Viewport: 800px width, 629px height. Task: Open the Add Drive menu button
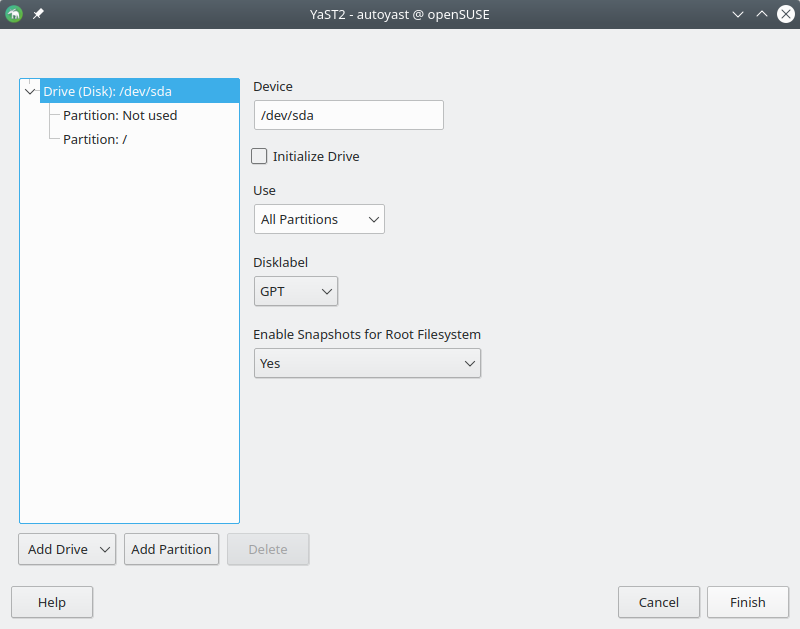coord(67,549)
